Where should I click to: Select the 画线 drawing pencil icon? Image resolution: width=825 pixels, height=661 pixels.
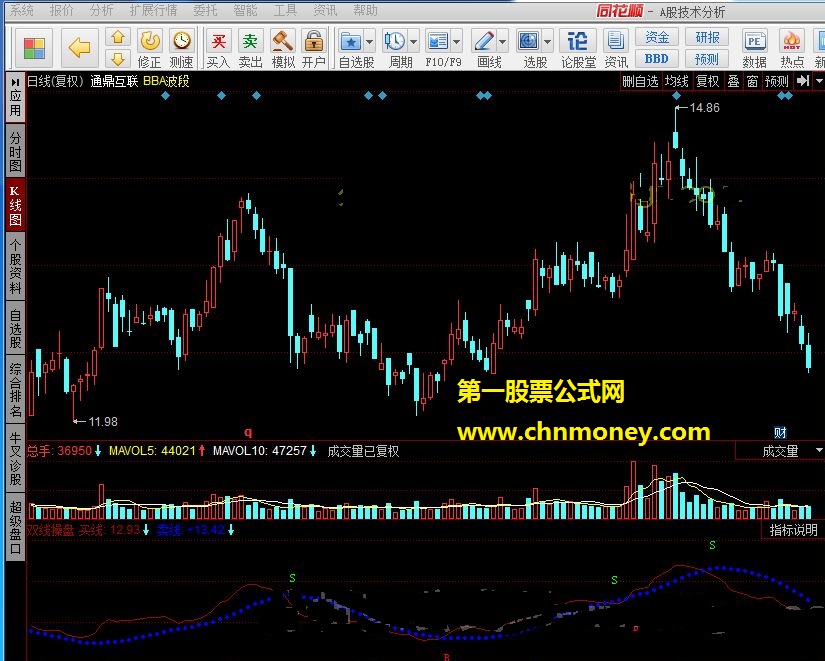point(483,41)
